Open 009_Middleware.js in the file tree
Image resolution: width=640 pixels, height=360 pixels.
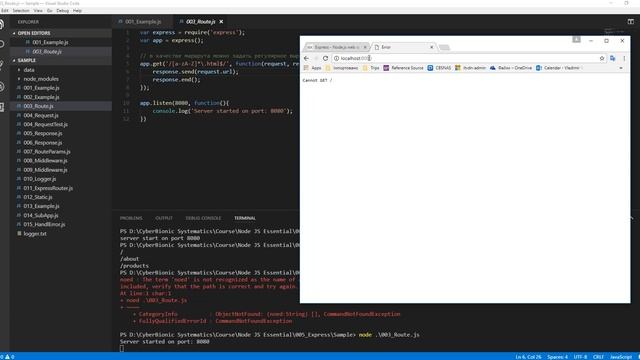coord(45,170)
